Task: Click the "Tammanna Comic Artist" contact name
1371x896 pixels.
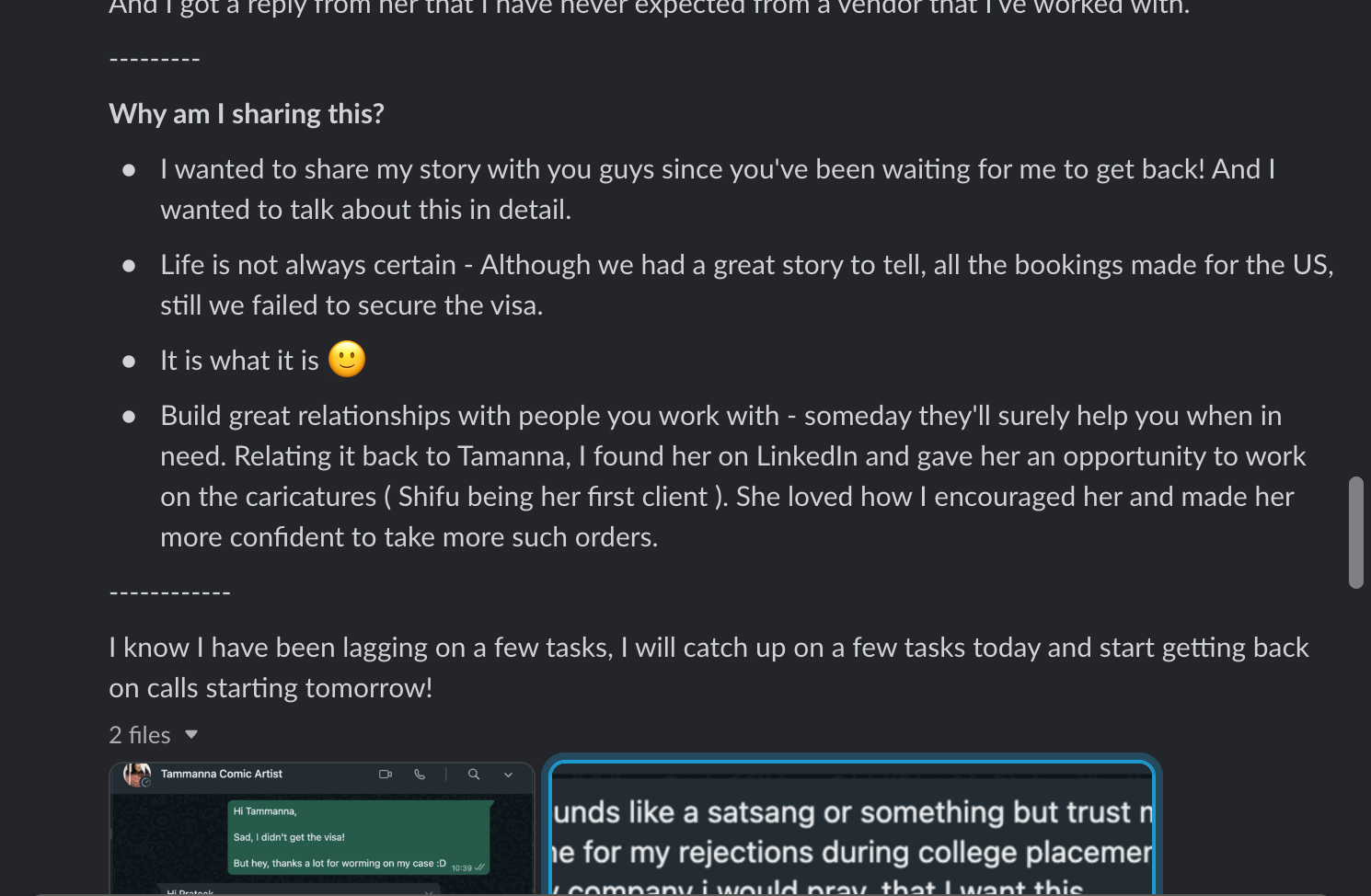Action: click(221, 774)
